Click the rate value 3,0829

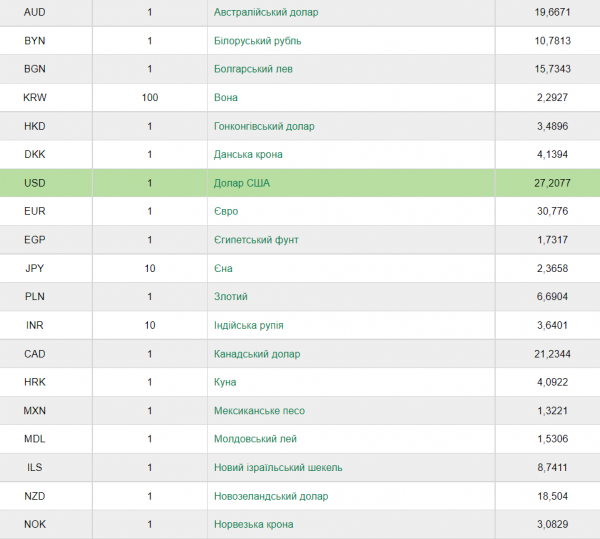tap(553, 524)
